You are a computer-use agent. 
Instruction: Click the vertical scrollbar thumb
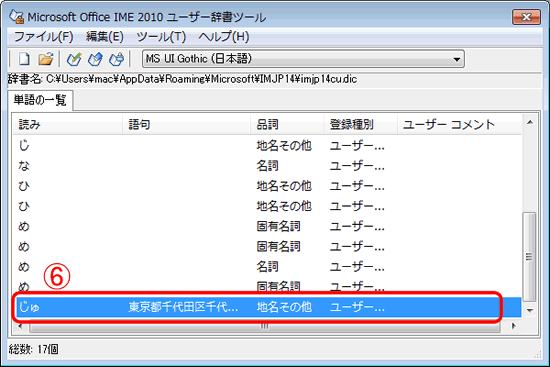[x=530, y=256]
